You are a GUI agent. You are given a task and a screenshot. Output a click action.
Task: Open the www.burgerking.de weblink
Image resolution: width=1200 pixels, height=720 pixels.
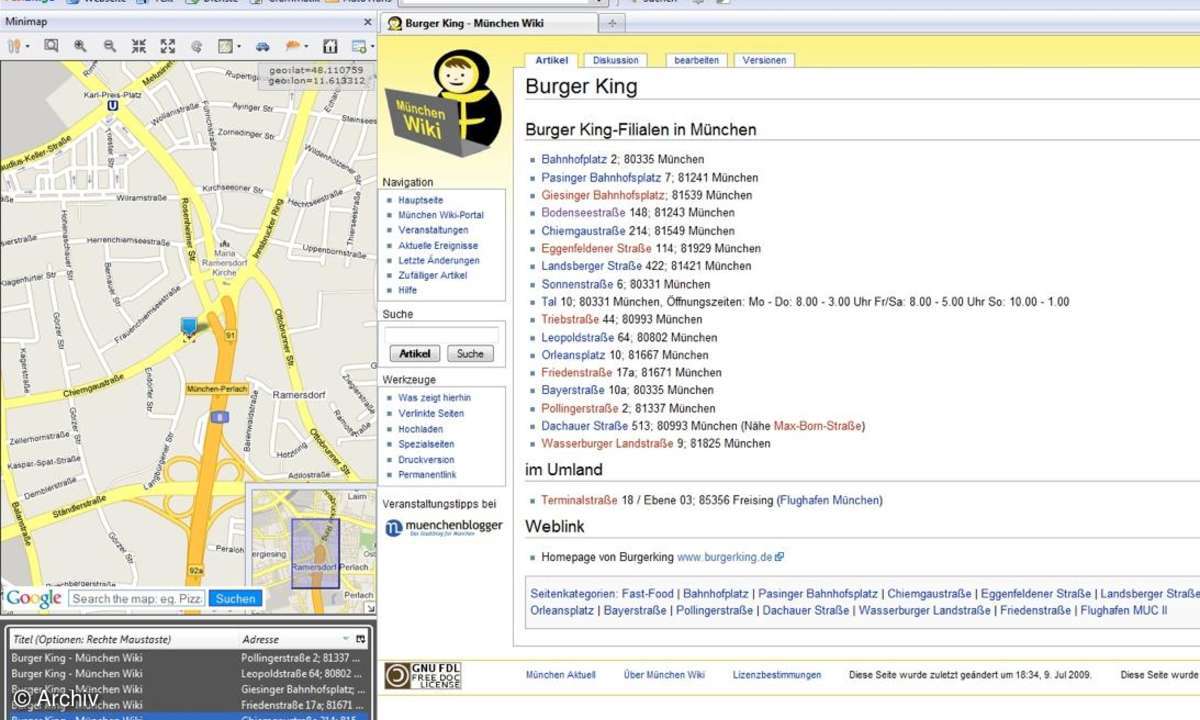point(725,557)
